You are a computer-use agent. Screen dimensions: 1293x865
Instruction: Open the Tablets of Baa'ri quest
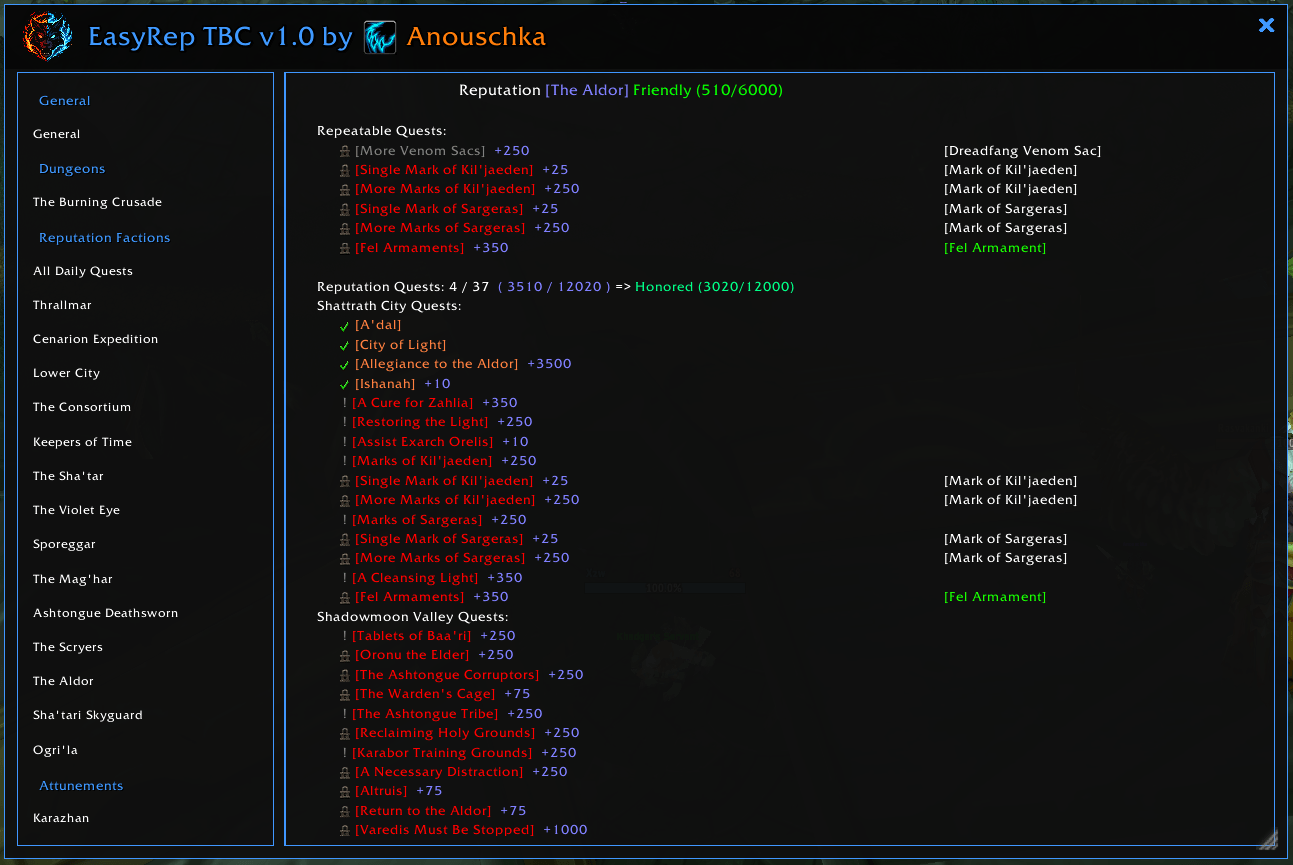pos(412,636)
